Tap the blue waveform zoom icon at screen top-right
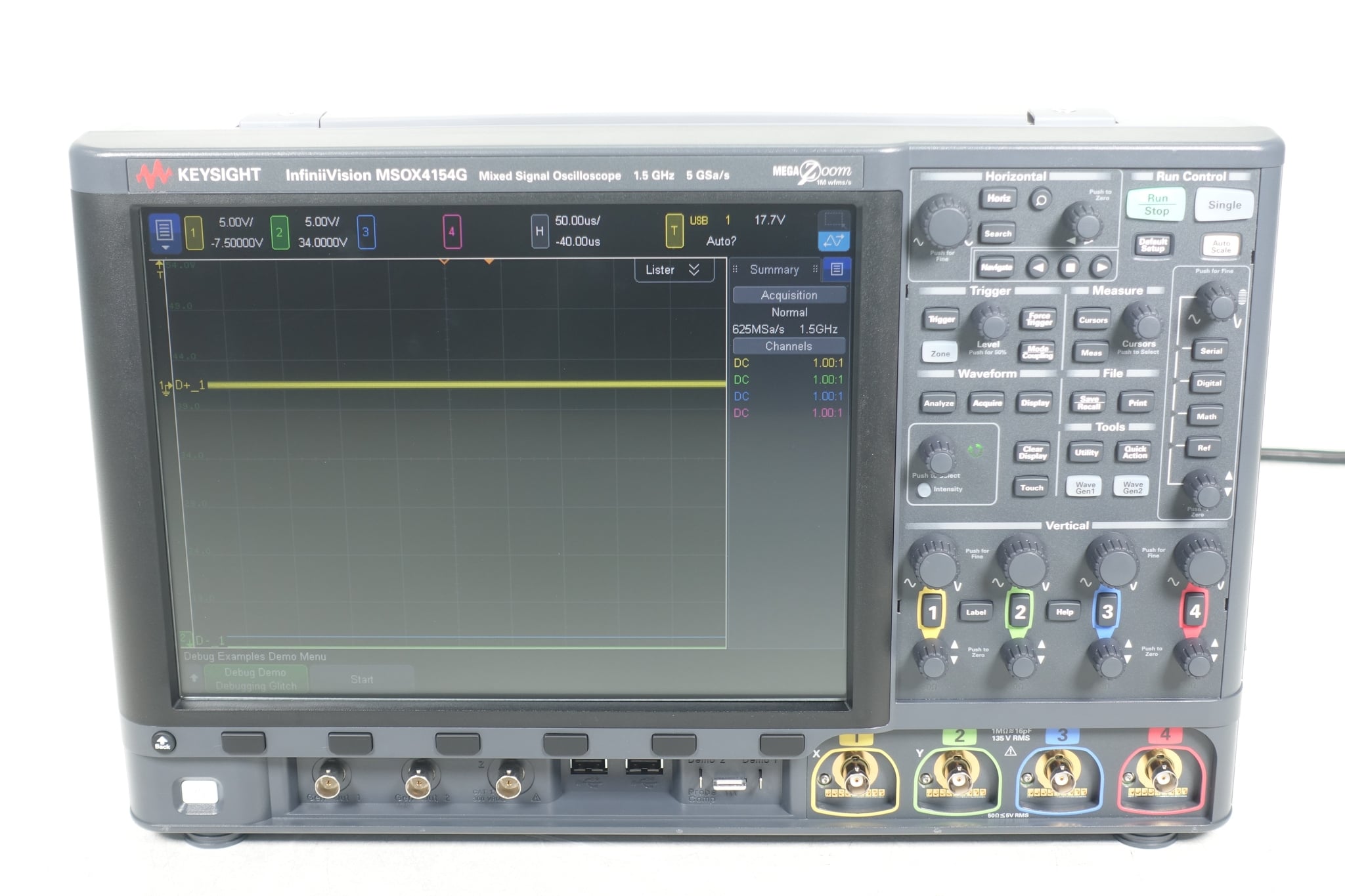Screen dimensions: 1345x896 coord(833,241)
